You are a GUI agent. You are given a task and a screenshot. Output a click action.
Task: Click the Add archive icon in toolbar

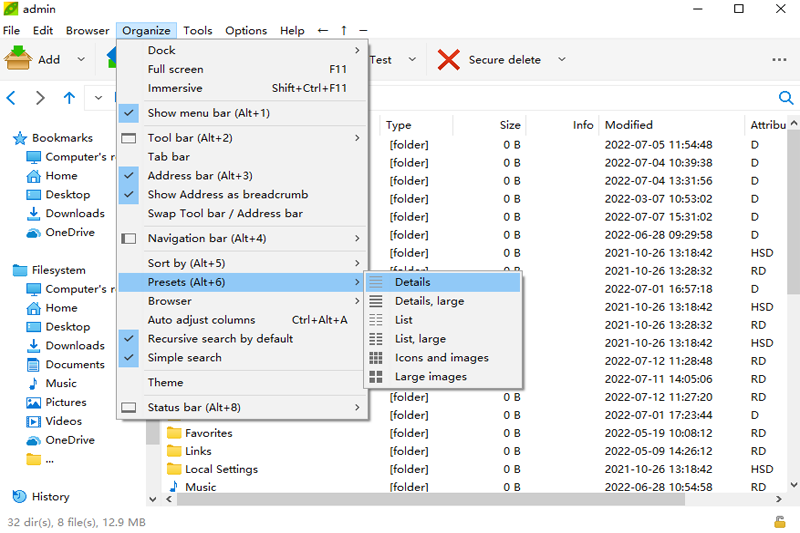tap(19, 59)
